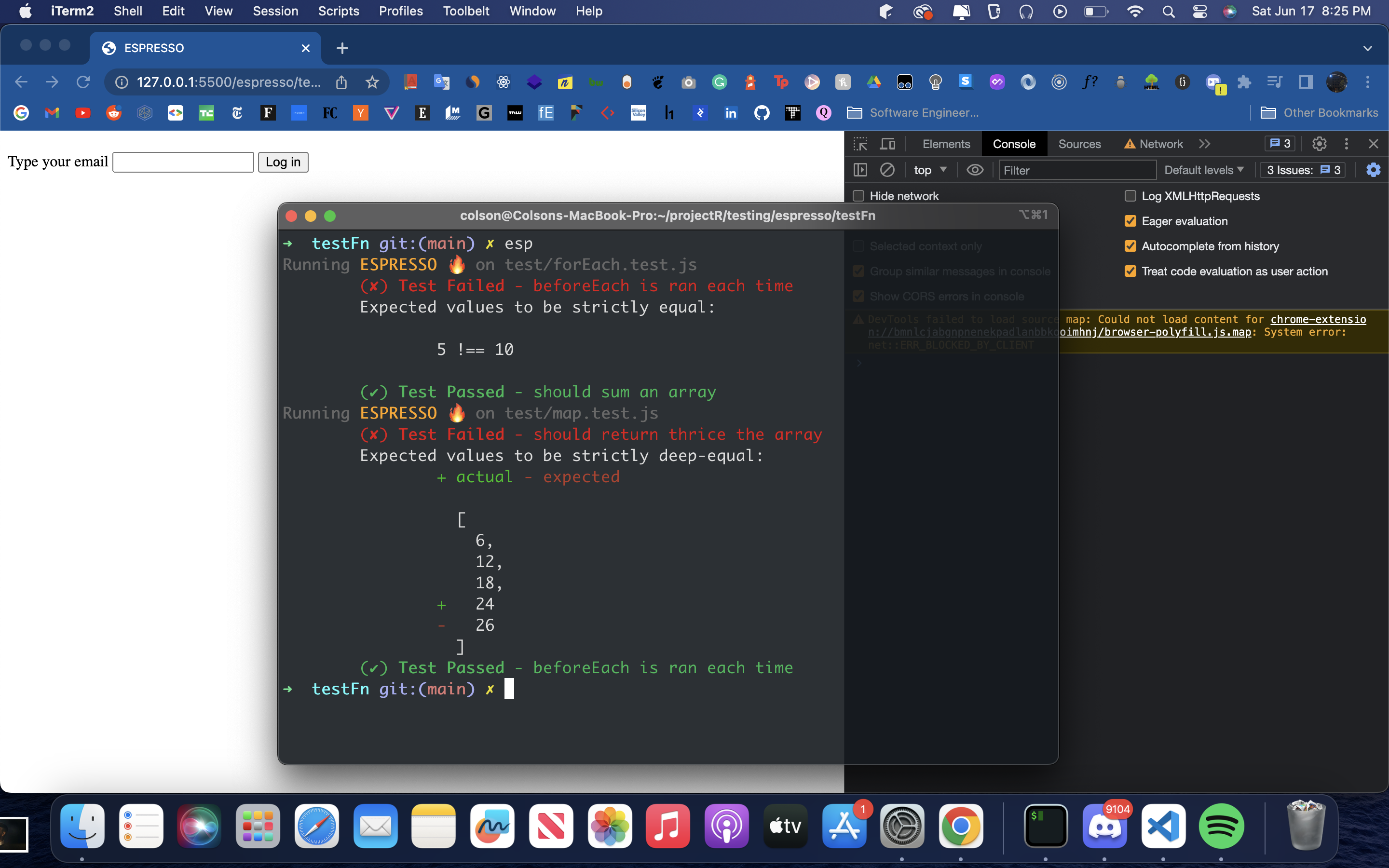Open Finder from the Dock
This screenshot has height=868, width=1389.
[82, 826]
